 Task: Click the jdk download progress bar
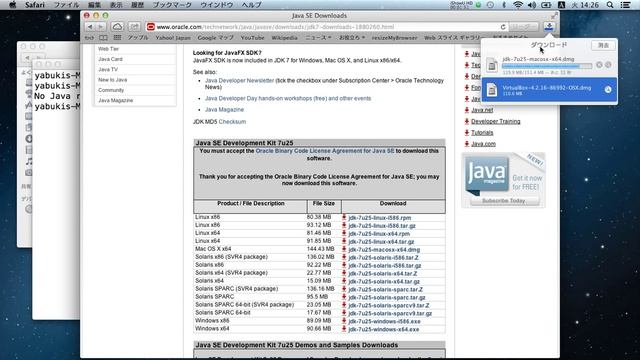(x=547, y=66)
